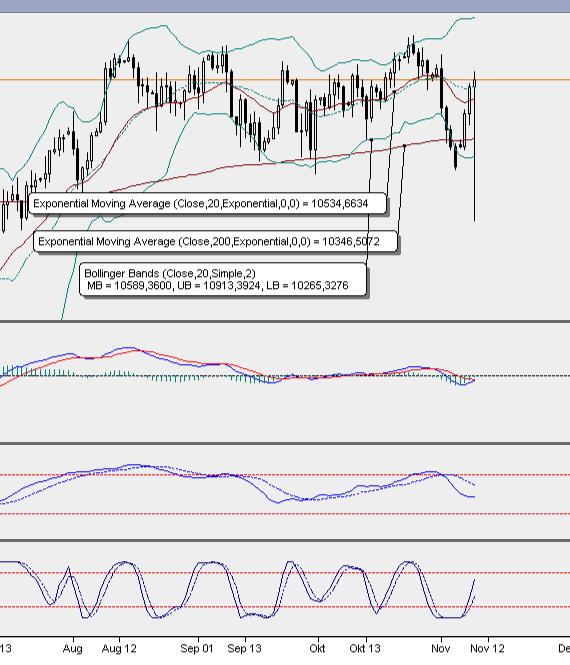This screenshot has width=570, height=665.
Task: Click the 'Okt' date axis label
Action: [317, 648]
